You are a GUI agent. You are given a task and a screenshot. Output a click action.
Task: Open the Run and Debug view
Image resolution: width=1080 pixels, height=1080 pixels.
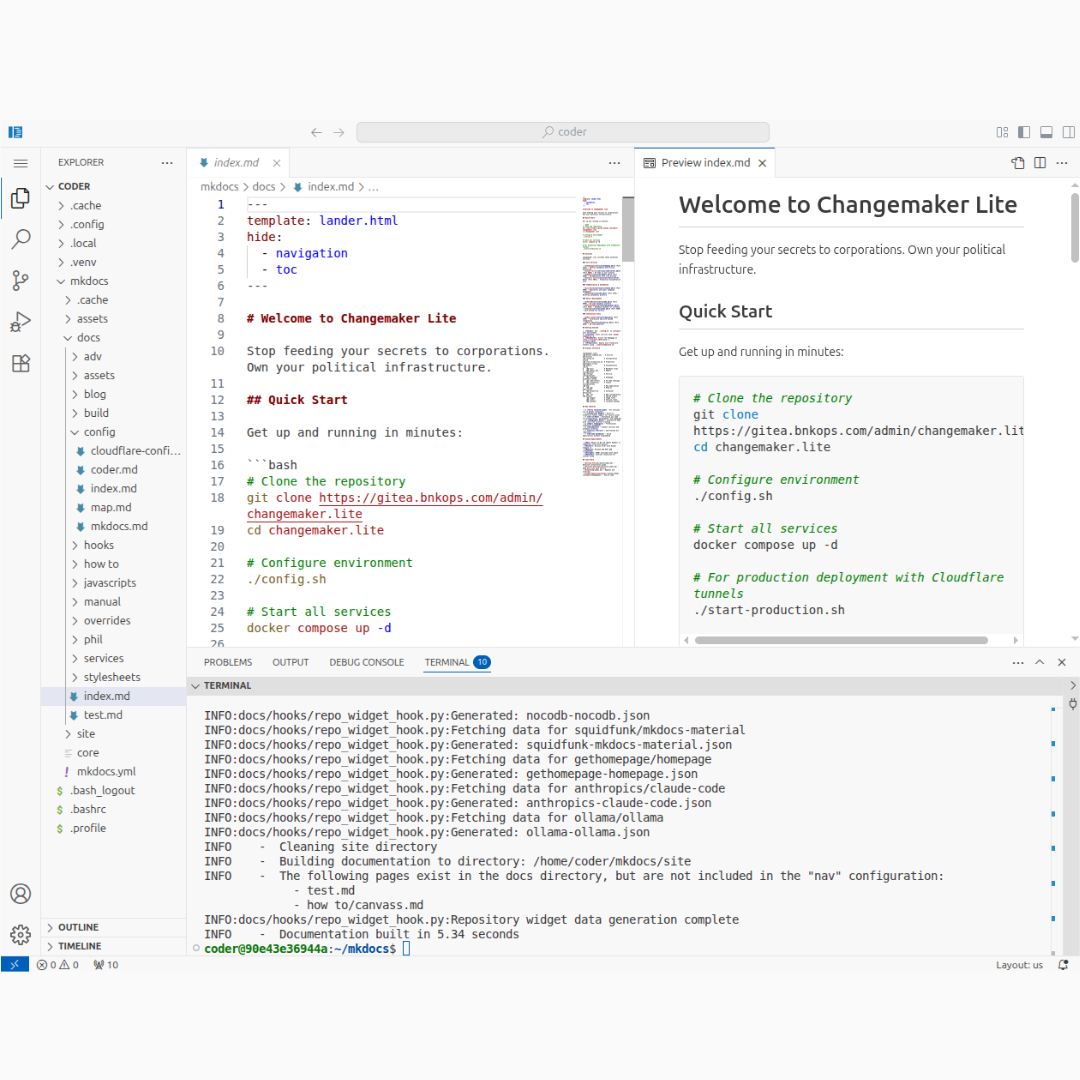(x=20, y=322)
